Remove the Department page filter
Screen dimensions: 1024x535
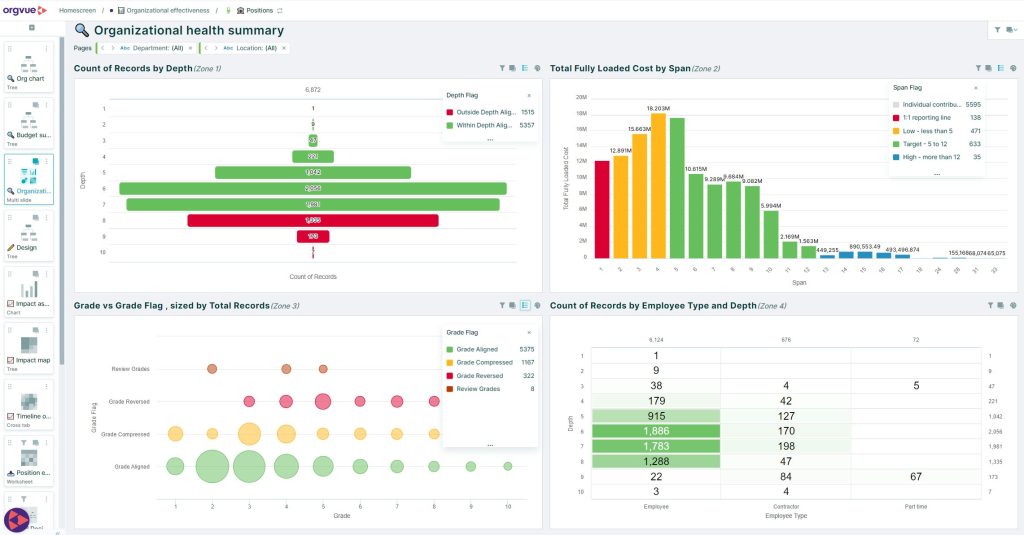pyautogui.click(x=191, y=48)
